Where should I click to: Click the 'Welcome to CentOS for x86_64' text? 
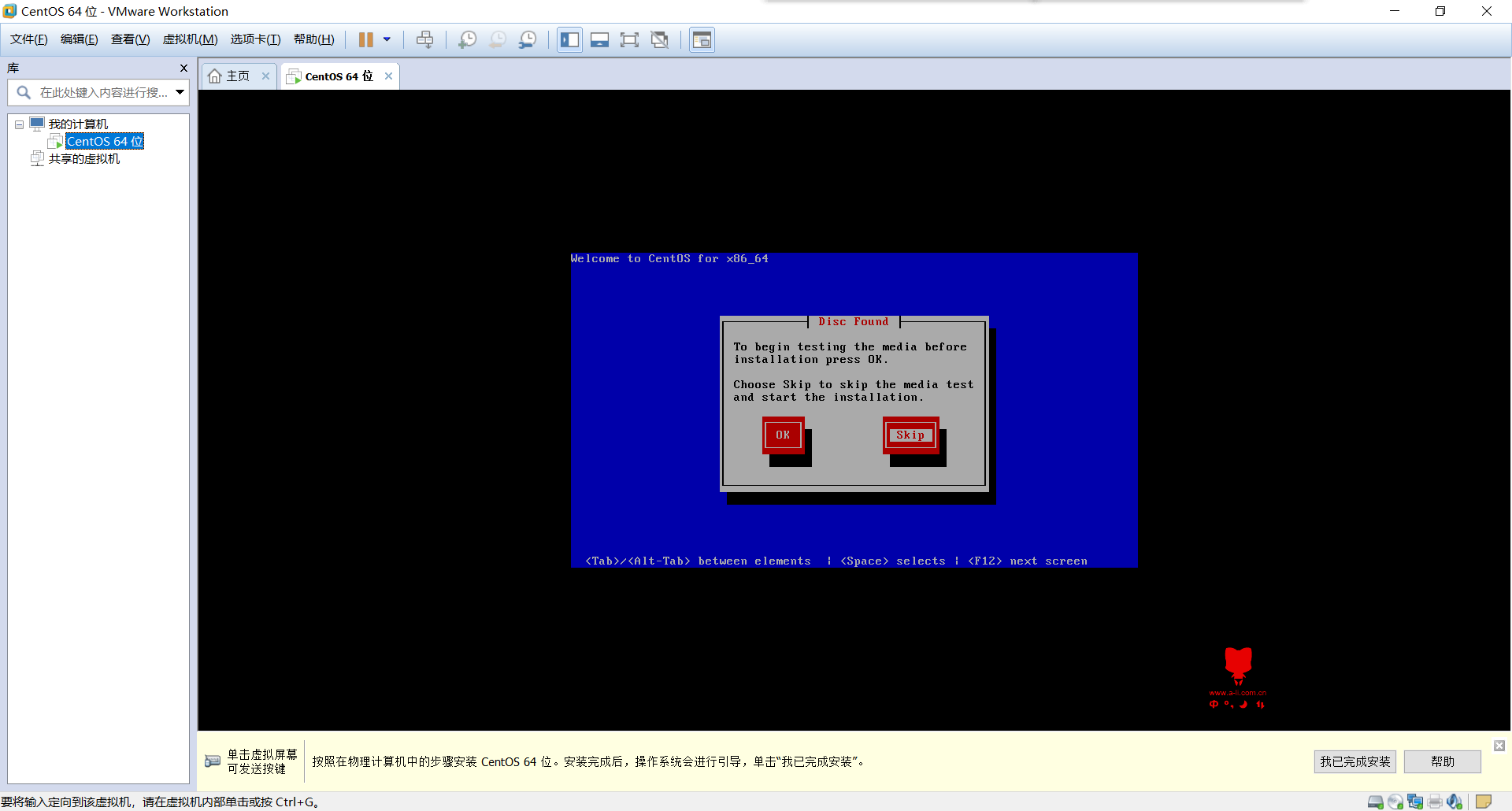click(669, 259)
